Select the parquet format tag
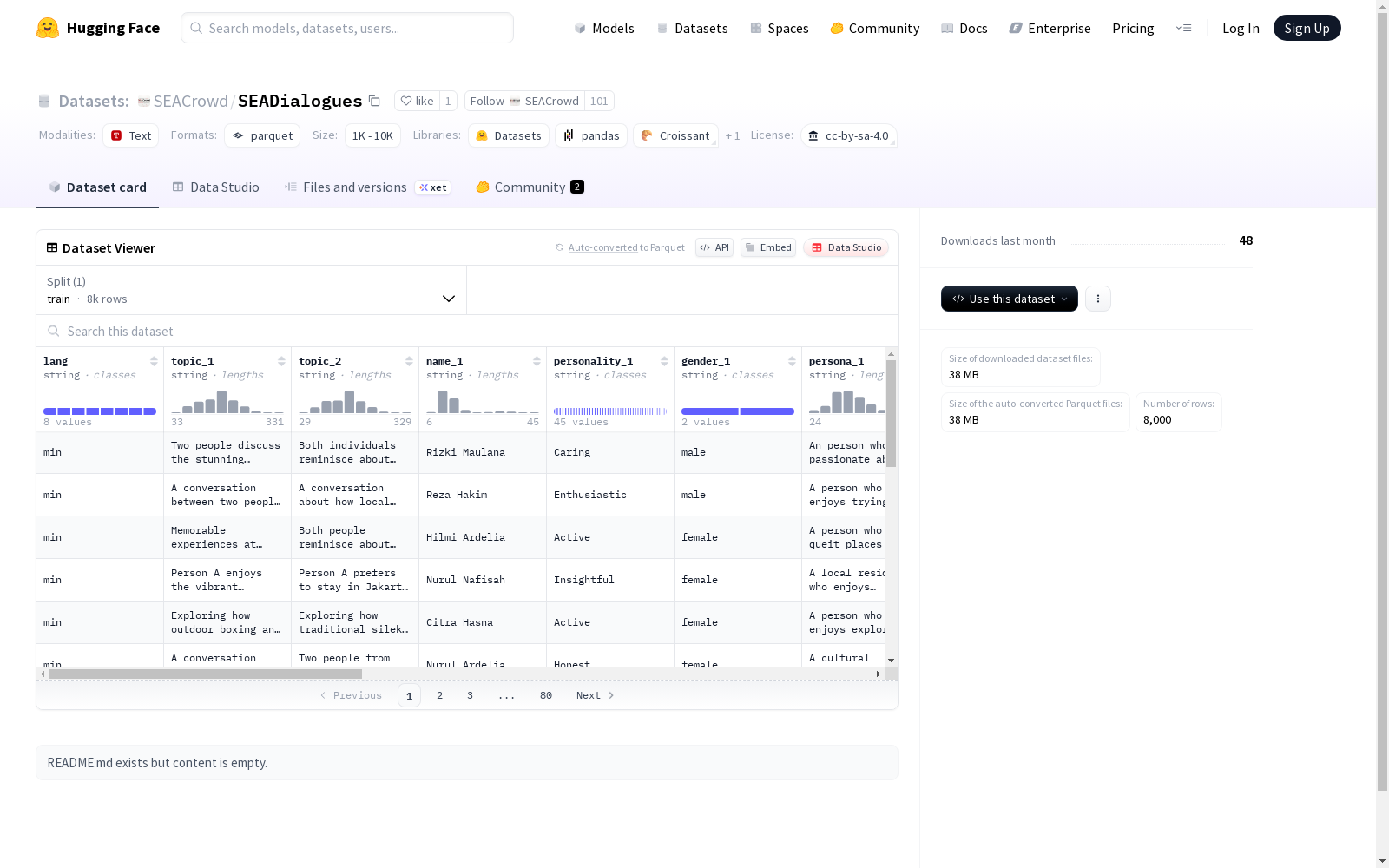The image size is (1389, 868). coord(262,135)
